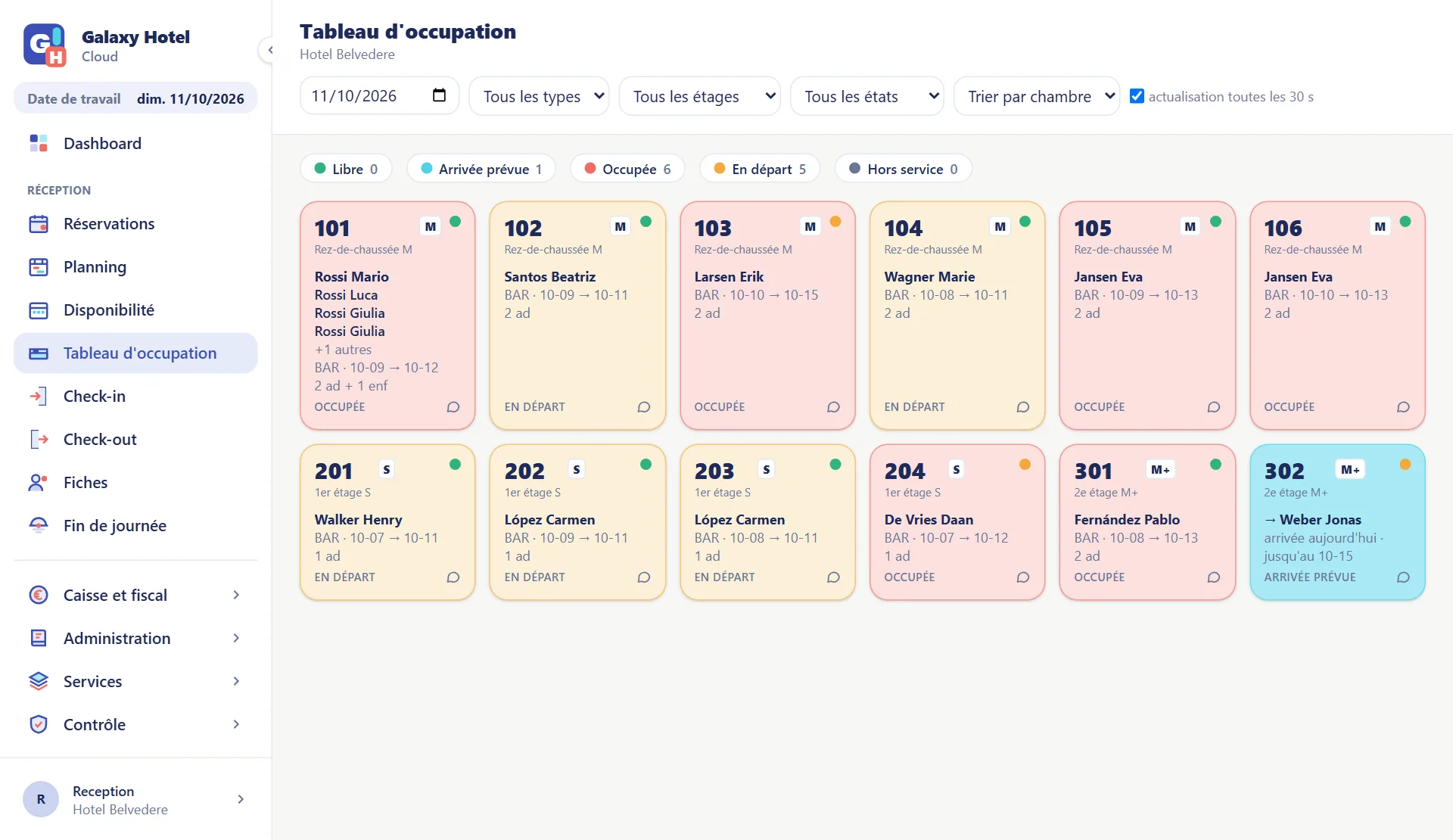Open the comment icon on room 301

tap(1214, 577)
